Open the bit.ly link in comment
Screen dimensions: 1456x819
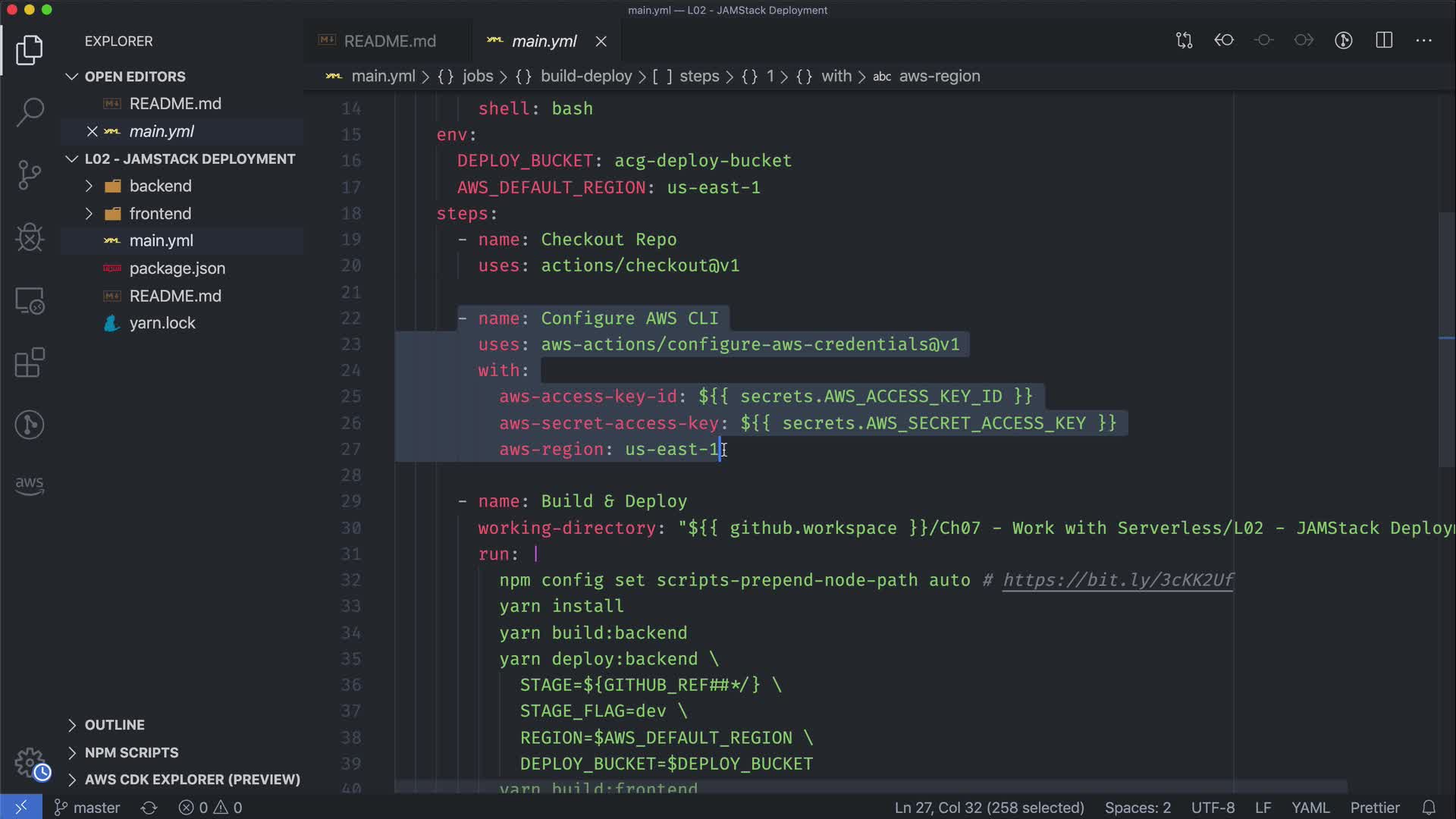pyautogui.click(x=1118, y=580)
